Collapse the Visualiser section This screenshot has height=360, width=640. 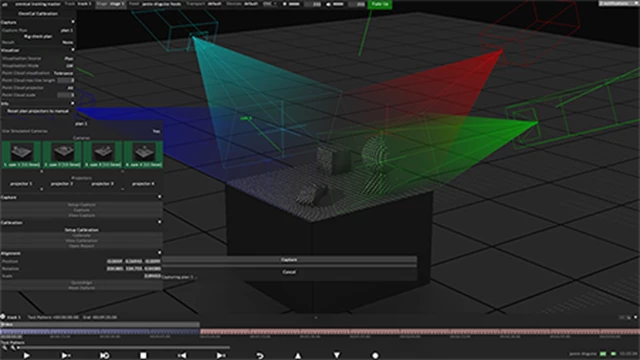pos(73,50)
